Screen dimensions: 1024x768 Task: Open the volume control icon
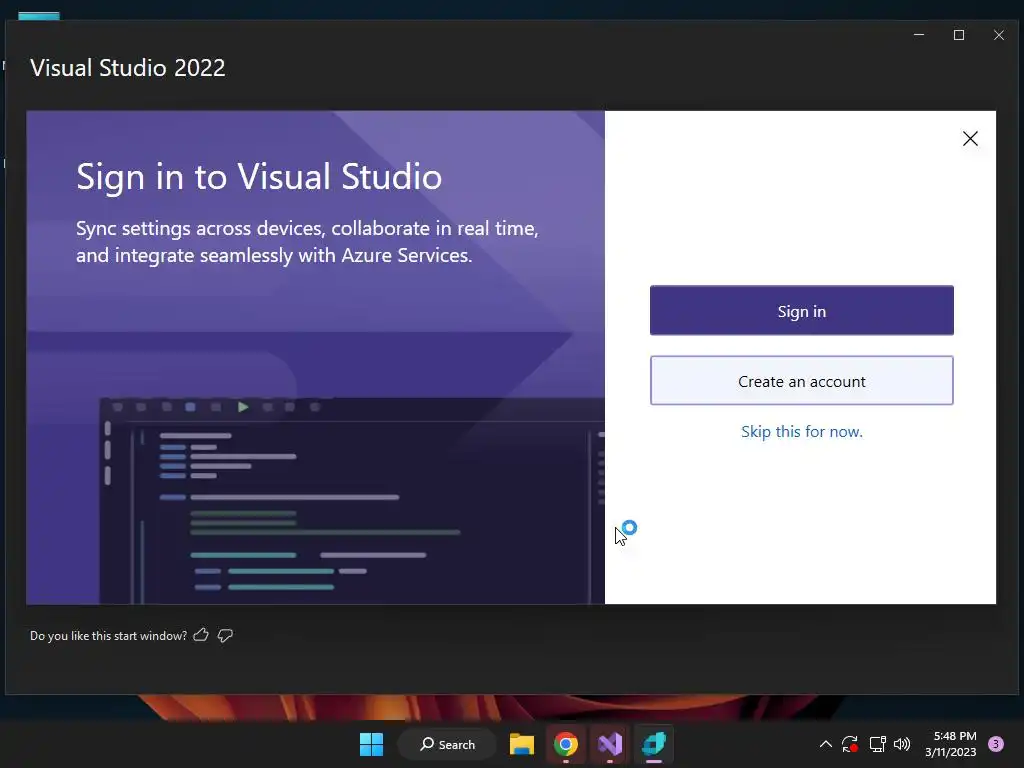902,744
